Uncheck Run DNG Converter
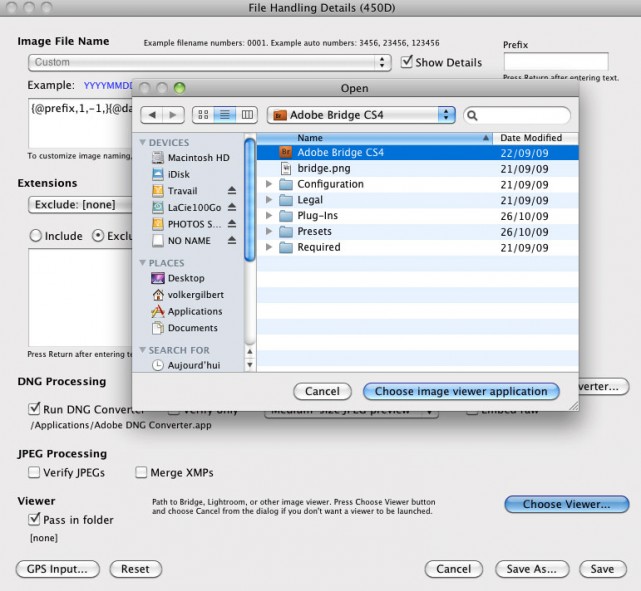This screenshot has width=641, height=591. point(34,409)
